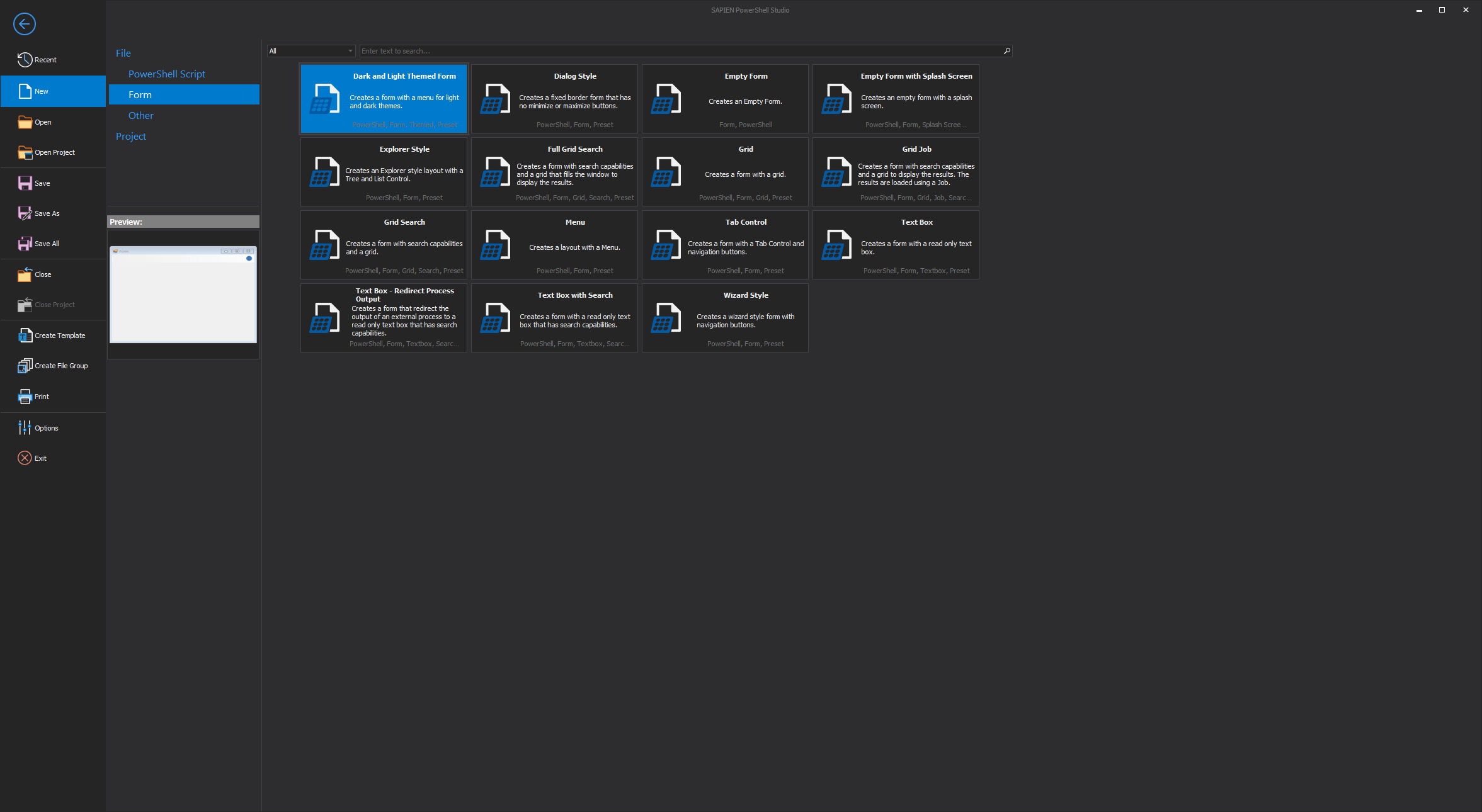Click the Open Project label
Viewport: 1482px width, 812px height.
click(55, 152)
